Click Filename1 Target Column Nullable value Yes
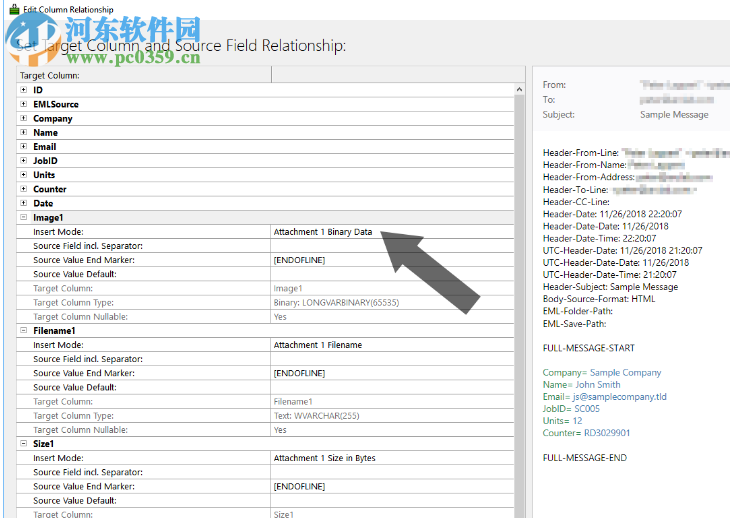730x518 pixels. click(x=280, y=430)
